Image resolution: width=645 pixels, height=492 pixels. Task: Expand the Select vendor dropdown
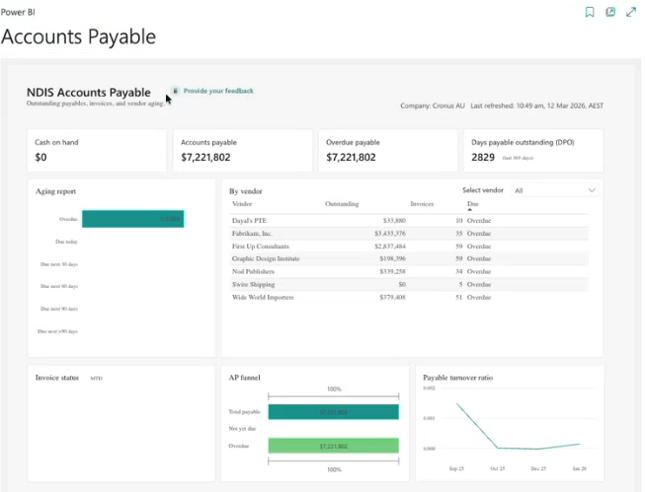(553, 190)
